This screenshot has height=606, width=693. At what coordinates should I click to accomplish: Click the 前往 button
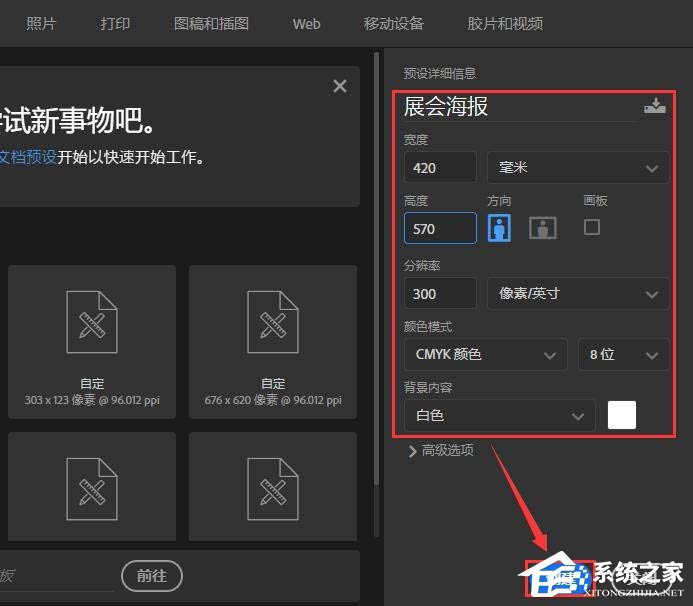coord(152,575)
